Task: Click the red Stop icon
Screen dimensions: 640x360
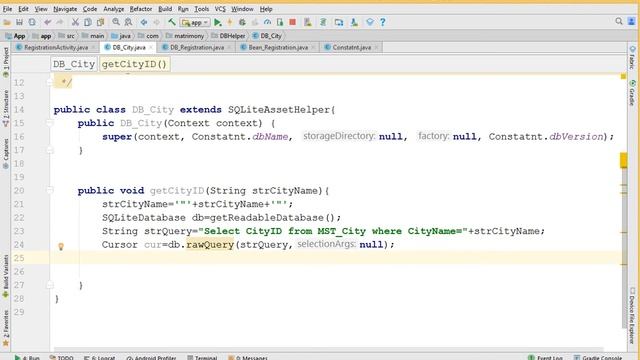Action: tap(292, 22)
